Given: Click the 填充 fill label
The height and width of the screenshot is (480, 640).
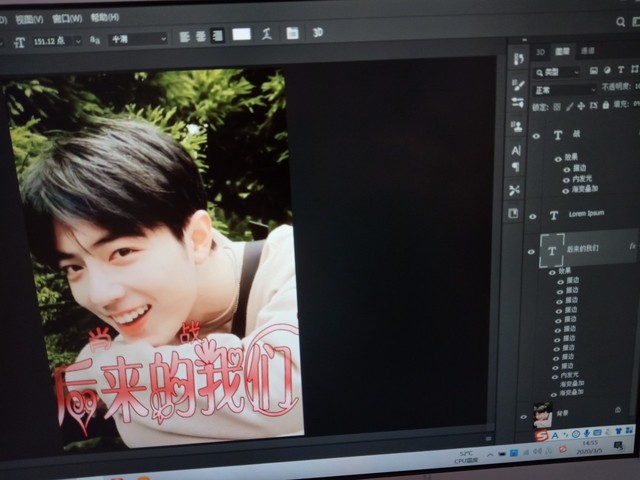Looking at the screenshot, I should click(x=621, y=104).
